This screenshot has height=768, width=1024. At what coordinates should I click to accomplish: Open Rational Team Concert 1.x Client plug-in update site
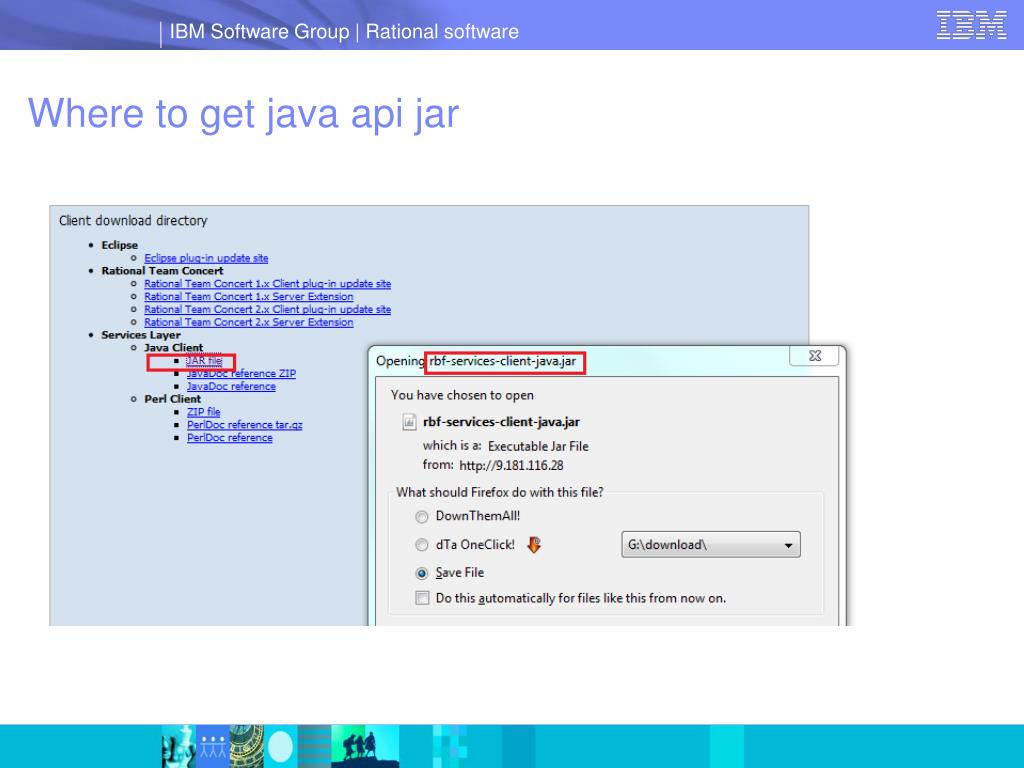click(x=267, y=283)
